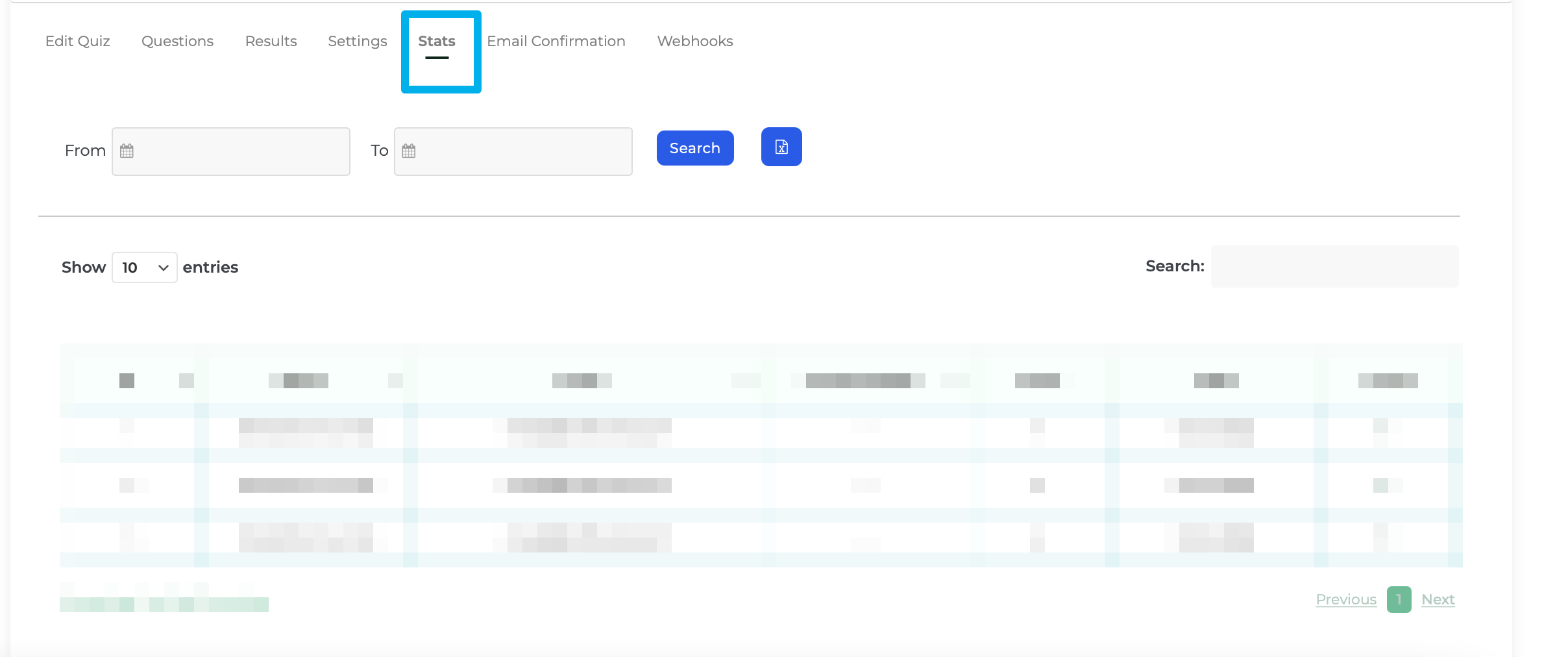Switch to the Webhooks tab

[694, 41]
